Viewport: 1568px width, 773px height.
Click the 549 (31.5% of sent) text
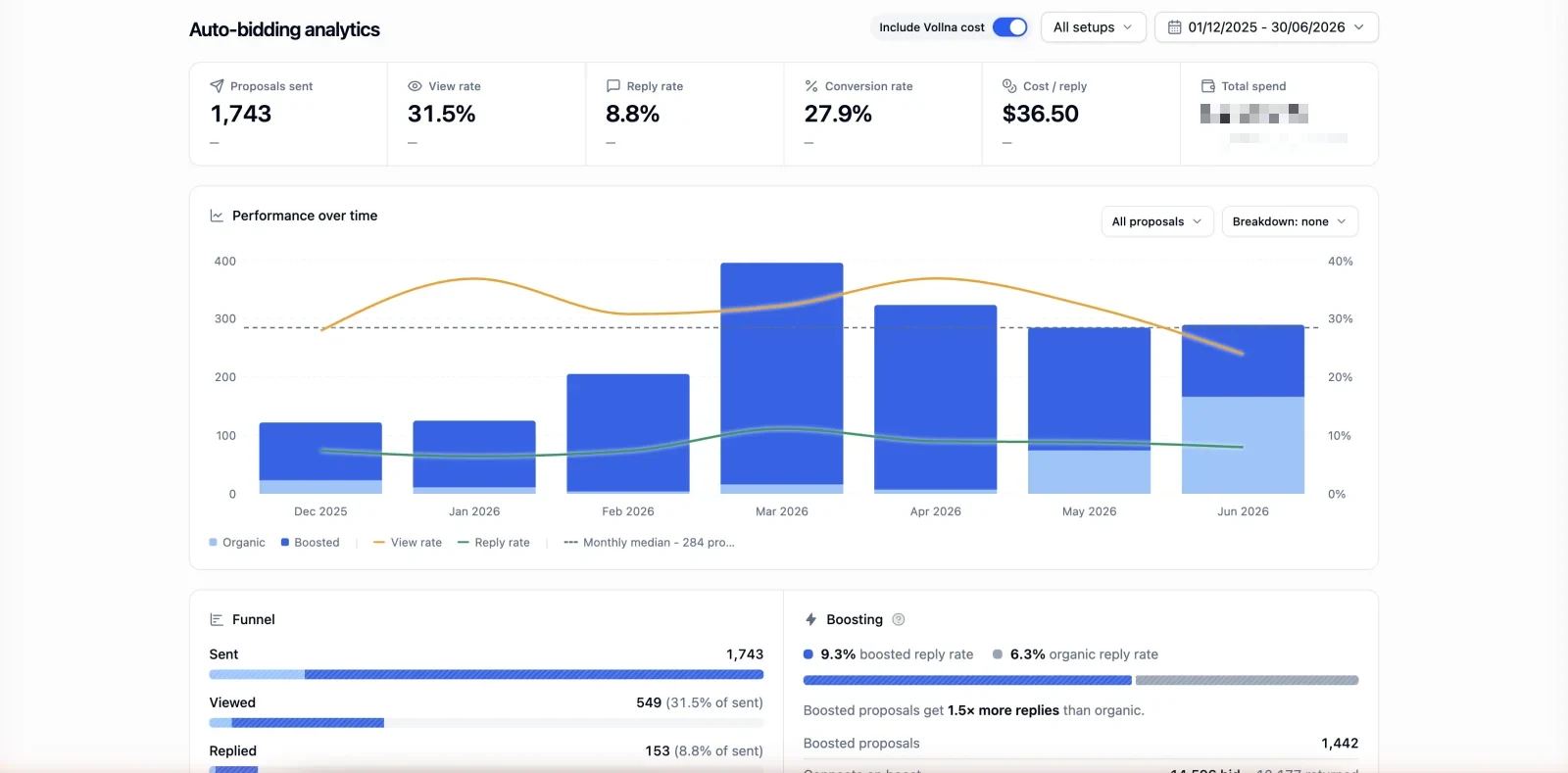click(x=700, y=702)
